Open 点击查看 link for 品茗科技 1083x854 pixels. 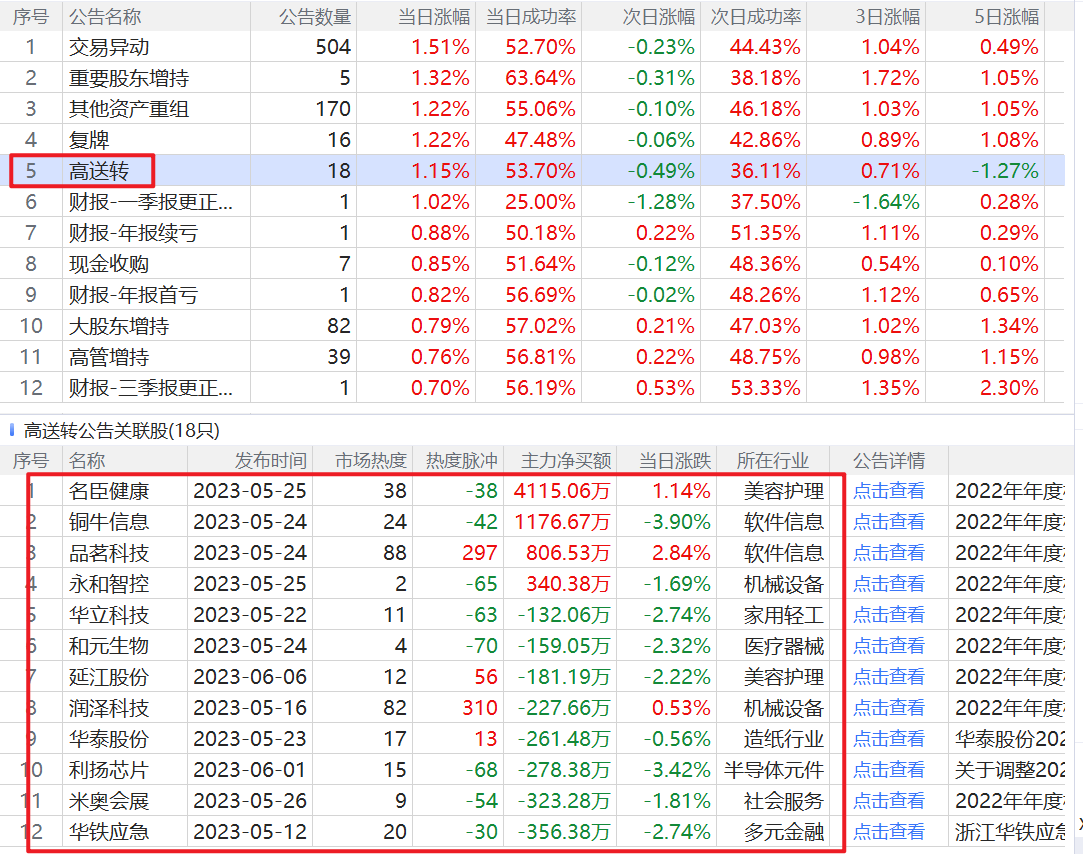889,553
